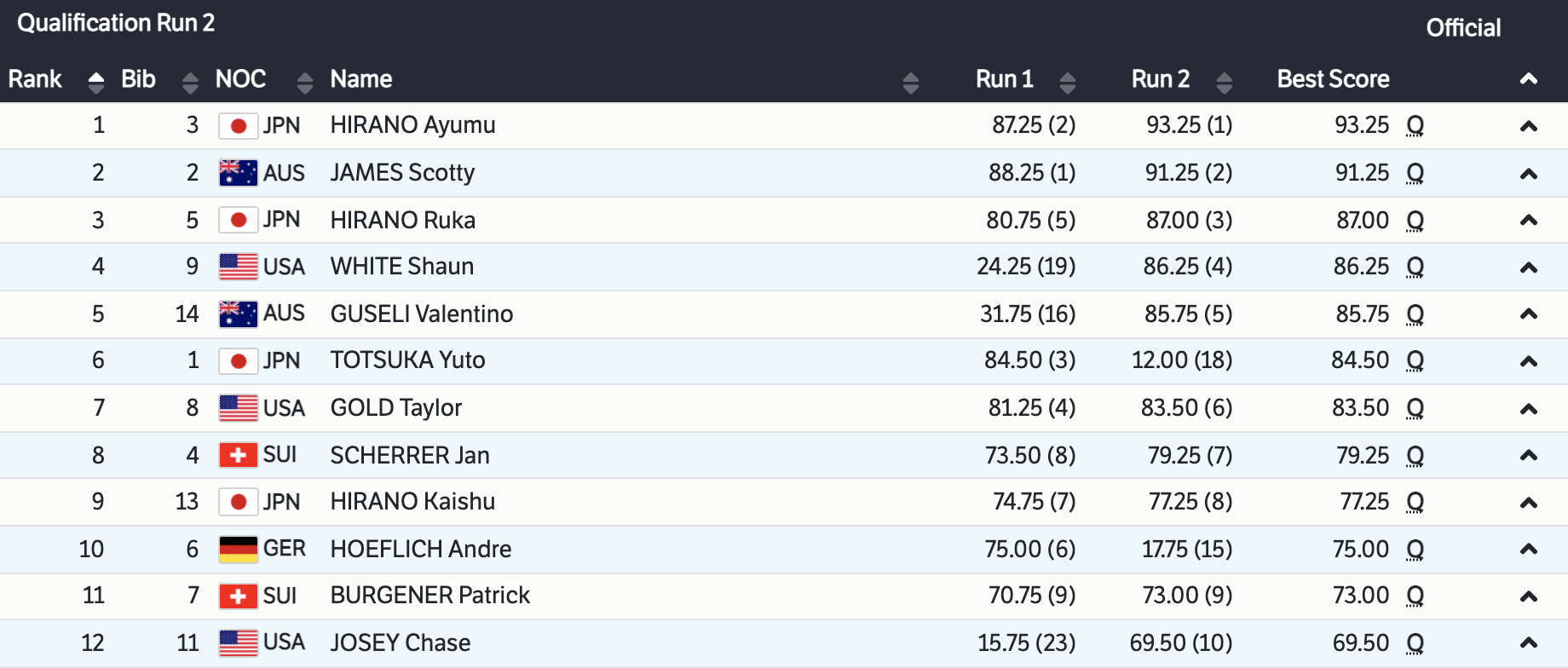
Task: Expand WHITE Shaun row details chevron
Action: pos(1528,268)
